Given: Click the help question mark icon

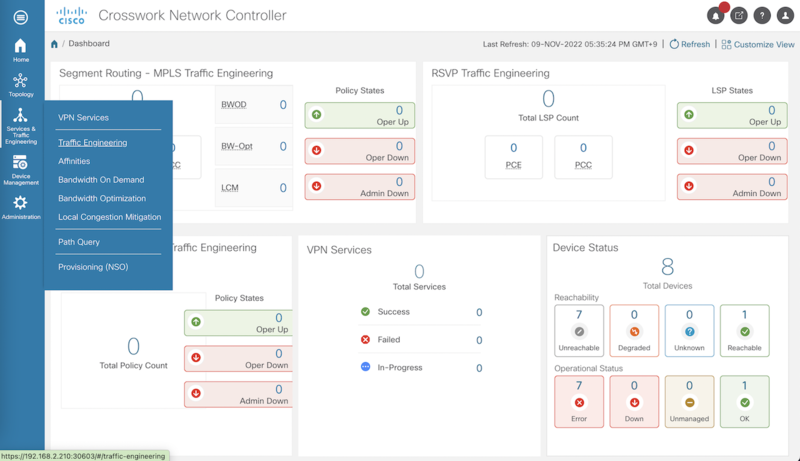Looking at the screenshot, I should pyautogui.click(x=762, y=15).
